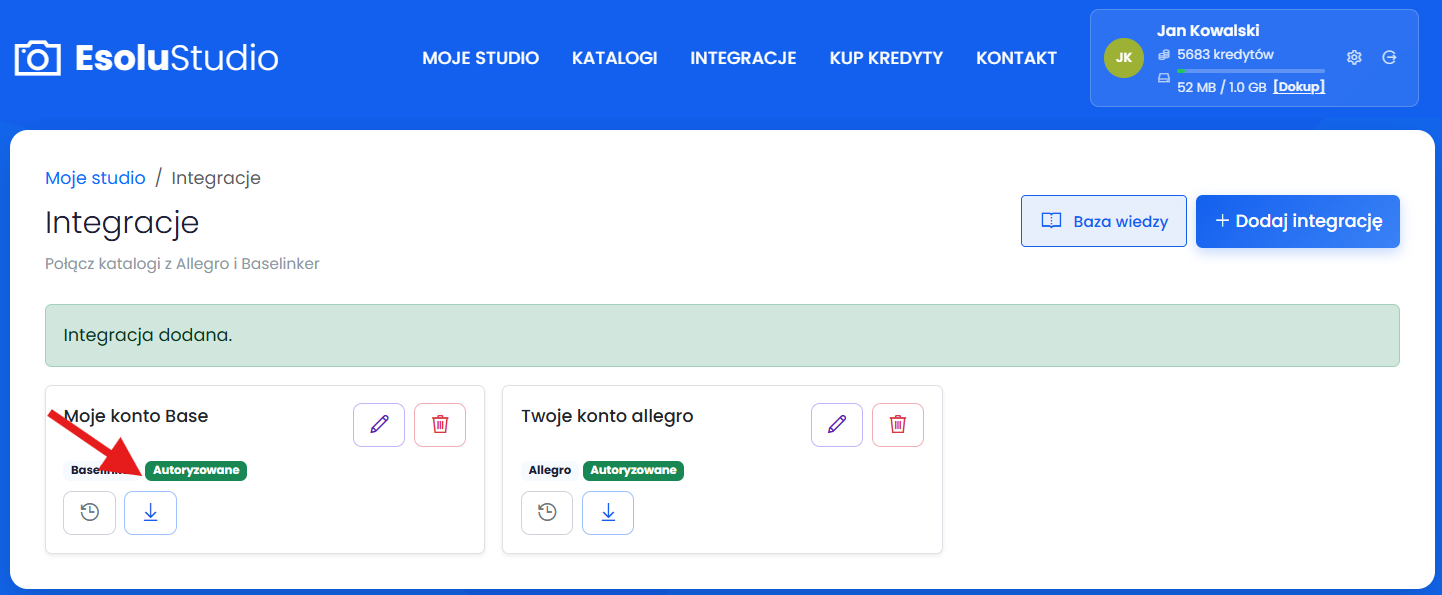Click Autoryzowane badge on Moje konto Base
1442x595 pixels.
pos(196,470)
